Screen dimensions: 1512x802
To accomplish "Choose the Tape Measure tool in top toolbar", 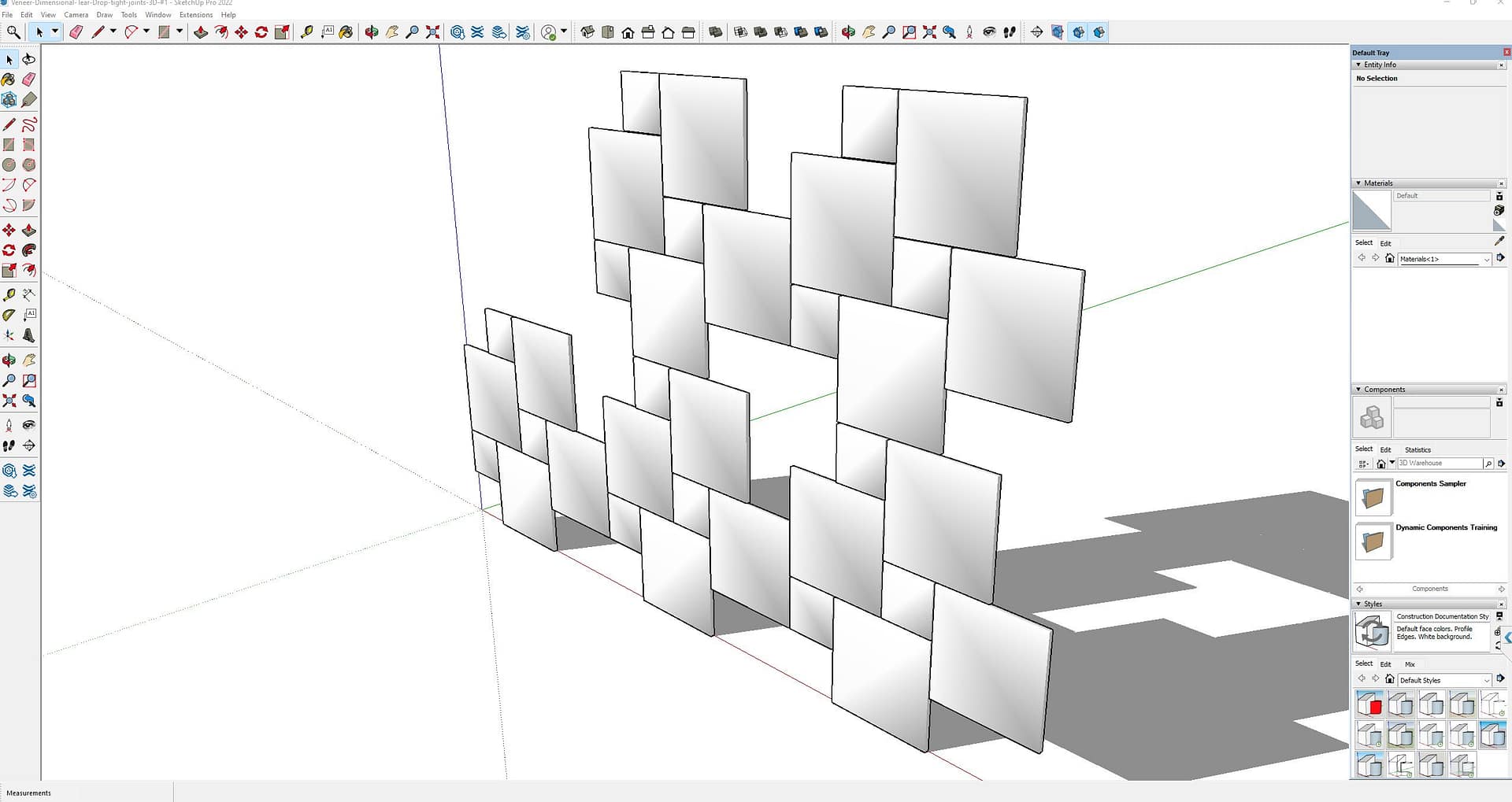I will [x=306, y=32].
